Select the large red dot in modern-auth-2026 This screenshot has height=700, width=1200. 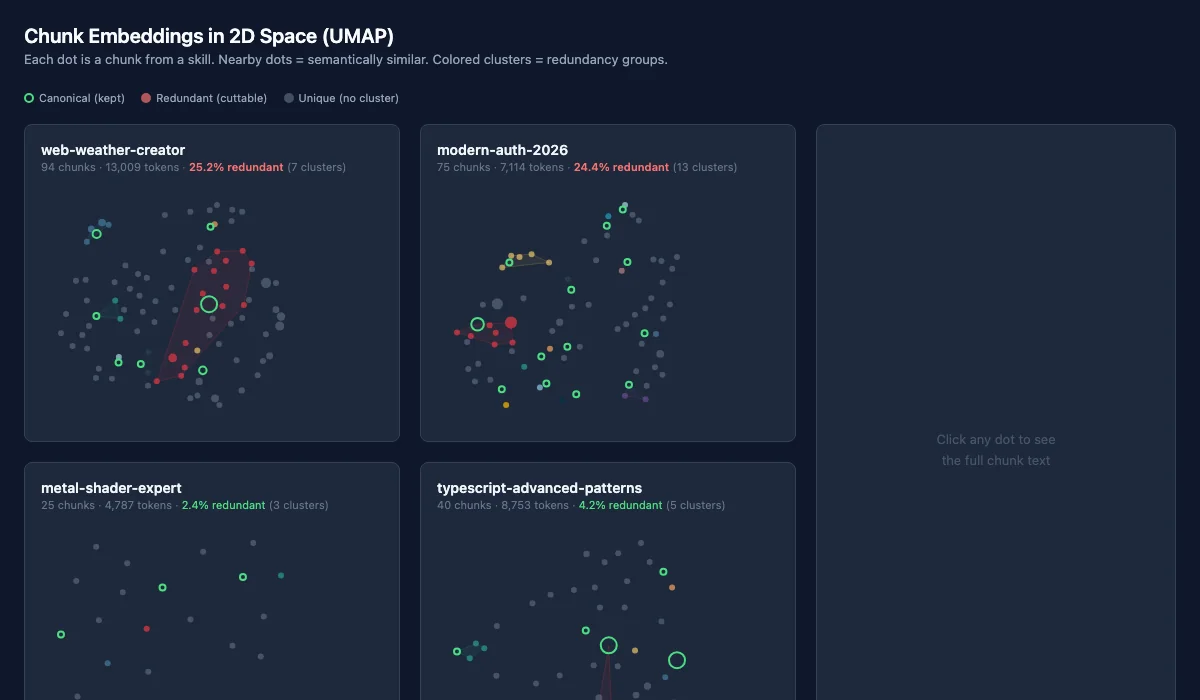pos(512,322)
